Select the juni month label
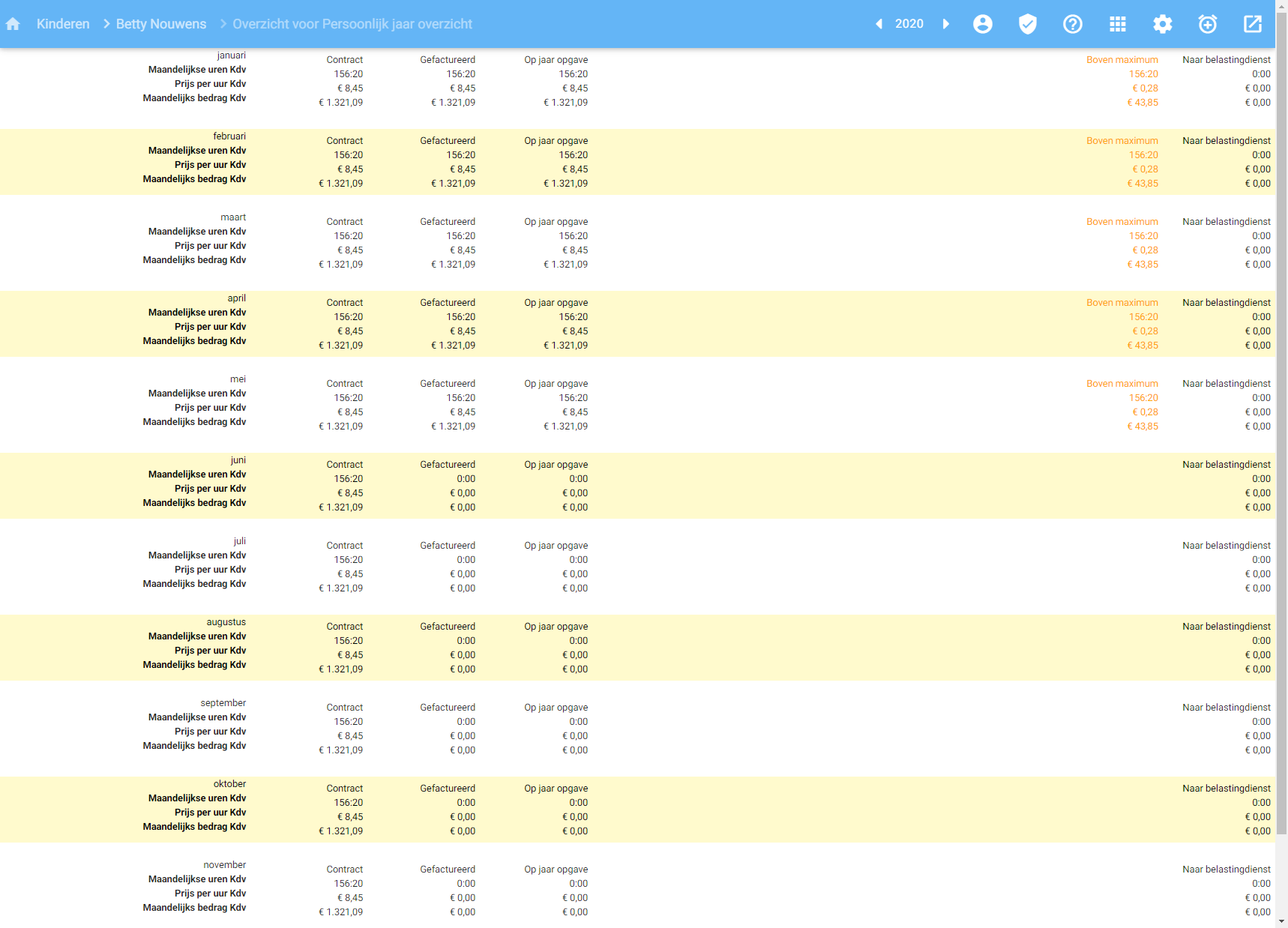This screenshot has height=928, width=1288. point(238,460)
